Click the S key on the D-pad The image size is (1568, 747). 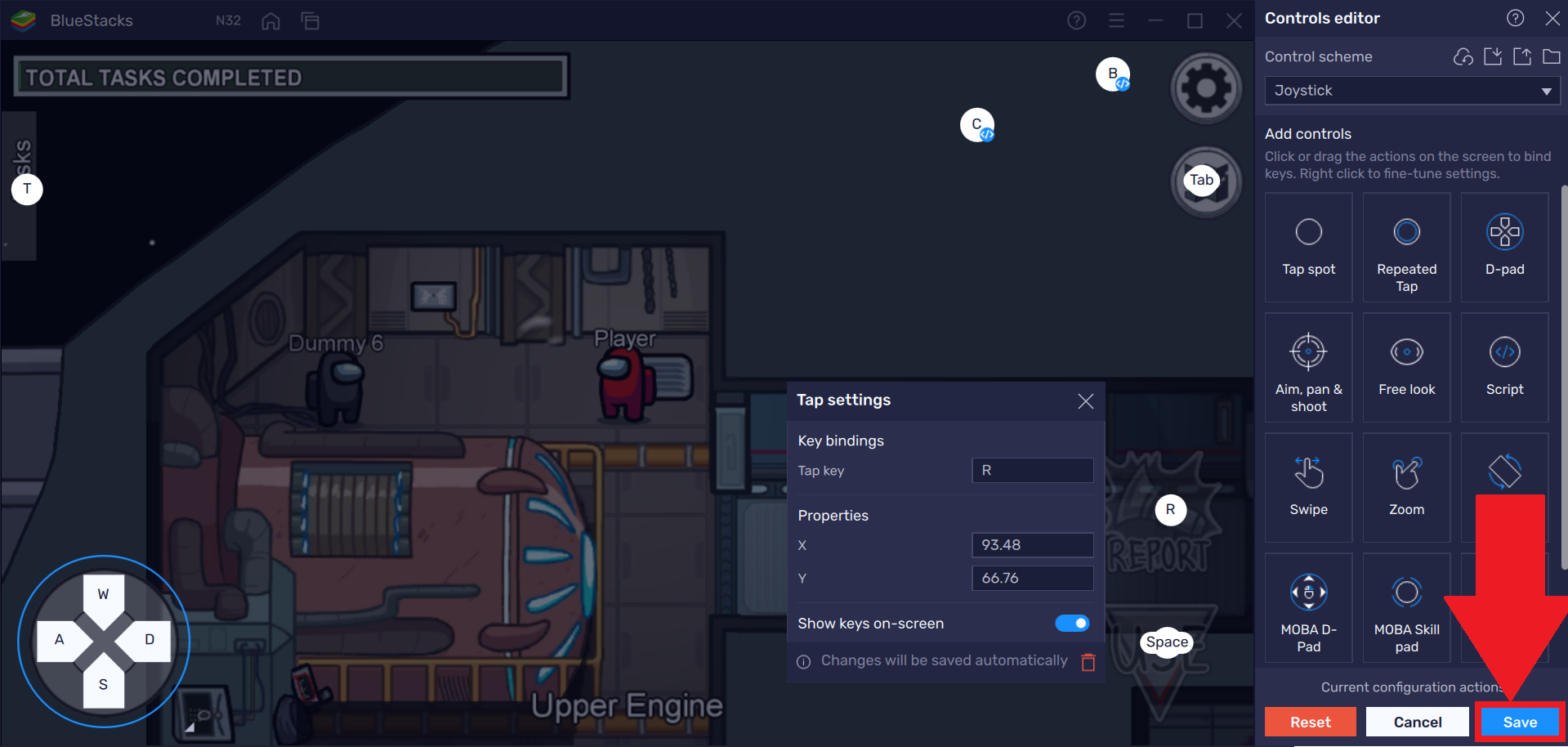[x=103, y=685]
